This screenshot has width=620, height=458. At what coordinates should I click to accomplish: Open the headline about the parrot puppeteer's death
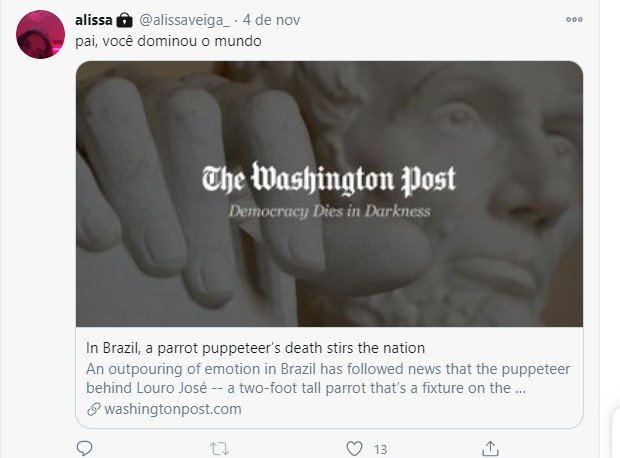255,348
